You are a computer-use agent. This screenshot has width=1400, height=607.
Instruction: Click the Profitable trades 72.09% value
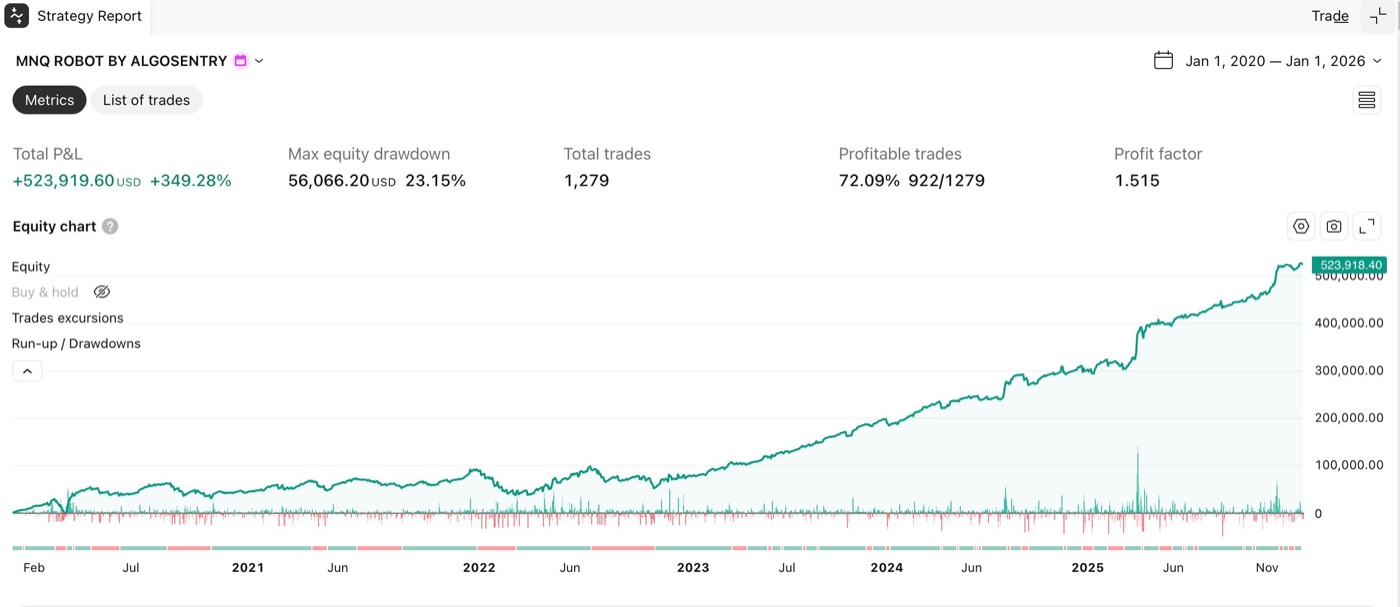pyautogui.click(x=869, y=181)
